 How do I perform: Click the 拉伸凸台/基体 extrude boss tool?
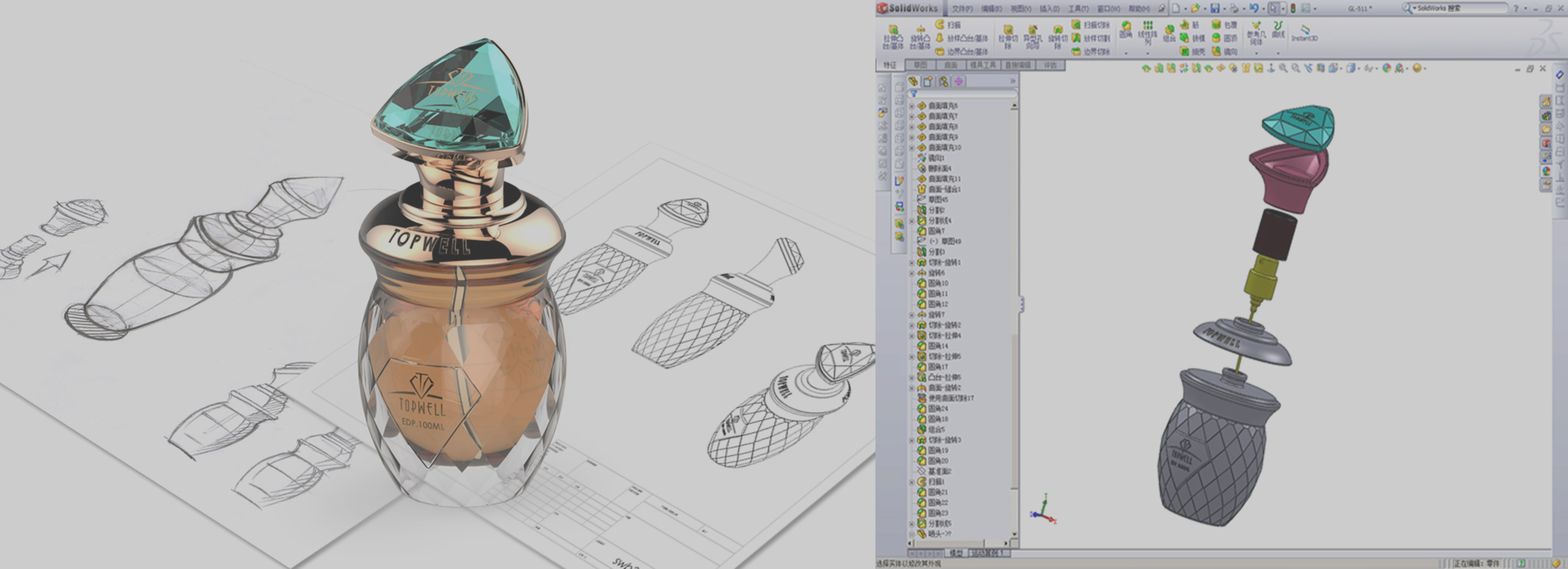[x=893, y=37]
